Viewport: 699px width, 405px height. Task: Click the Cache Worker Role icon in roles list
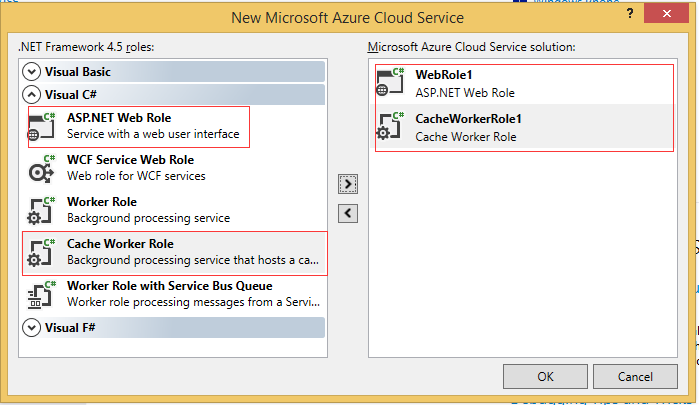(x=41, y=252)
